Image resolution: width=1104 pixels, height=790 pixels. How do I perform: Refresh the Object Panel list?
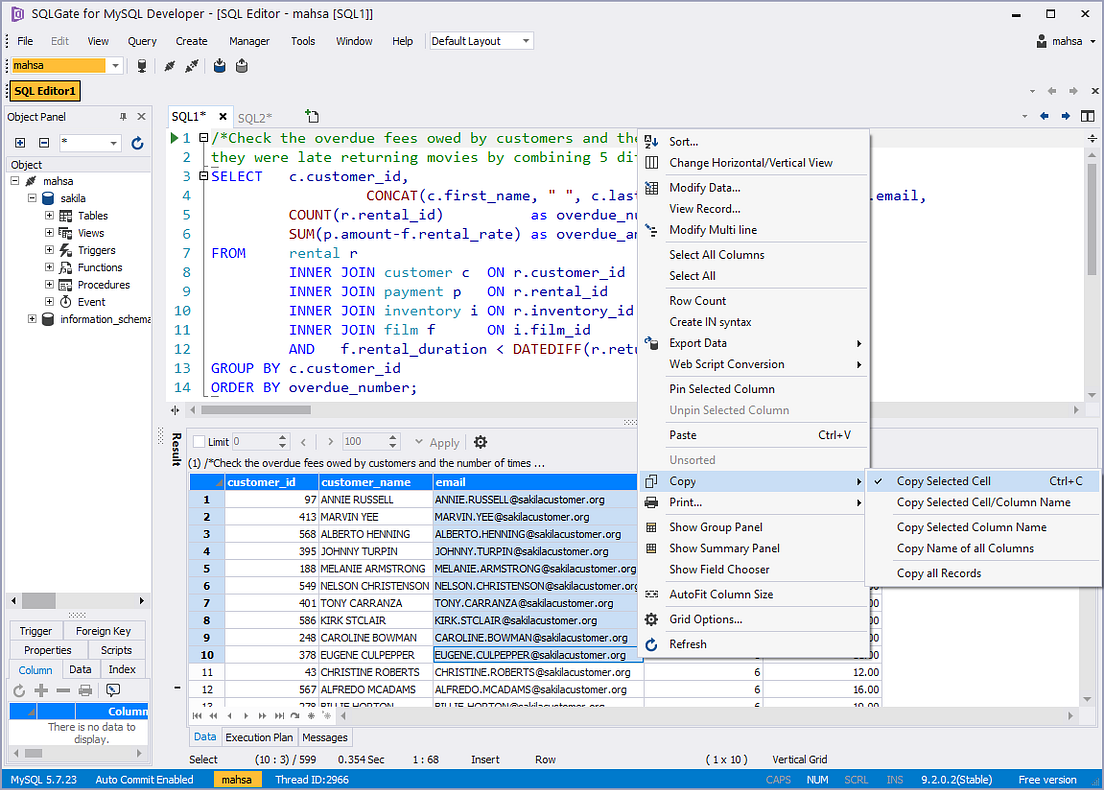137,143
